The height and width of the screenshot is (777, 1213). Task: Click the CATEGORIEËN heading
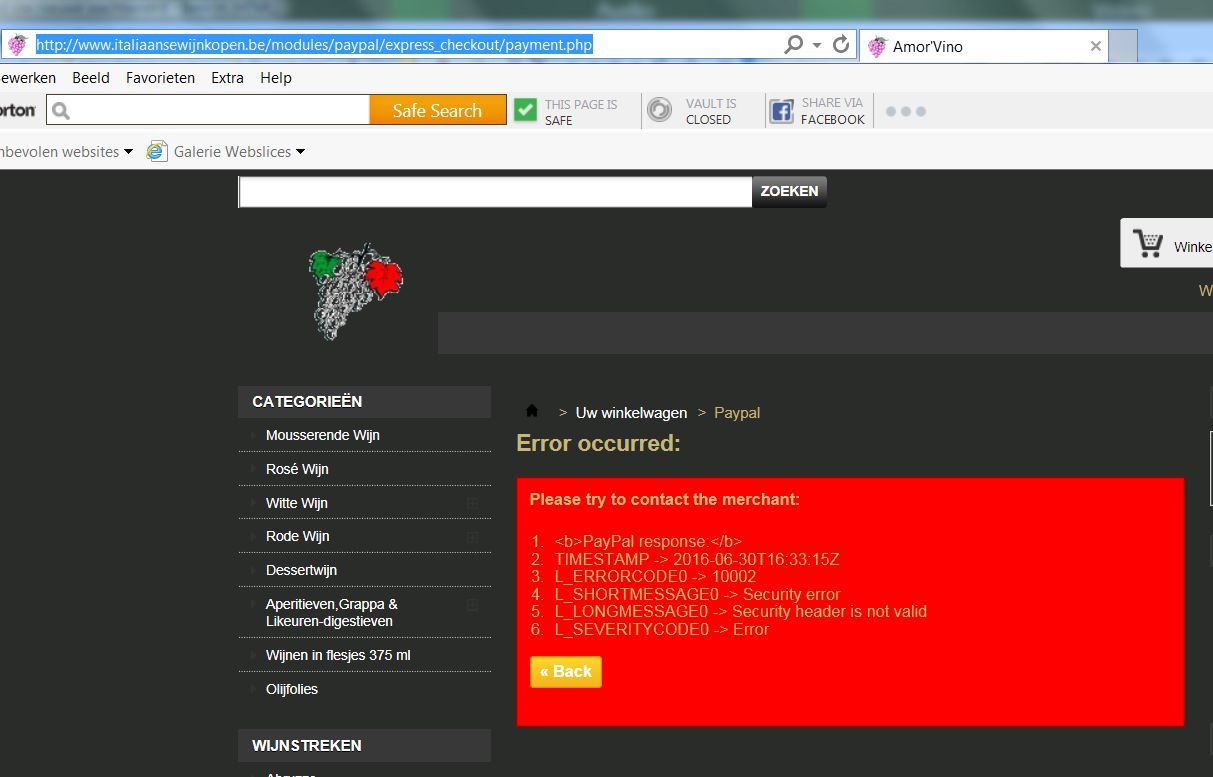click(307, 401)
